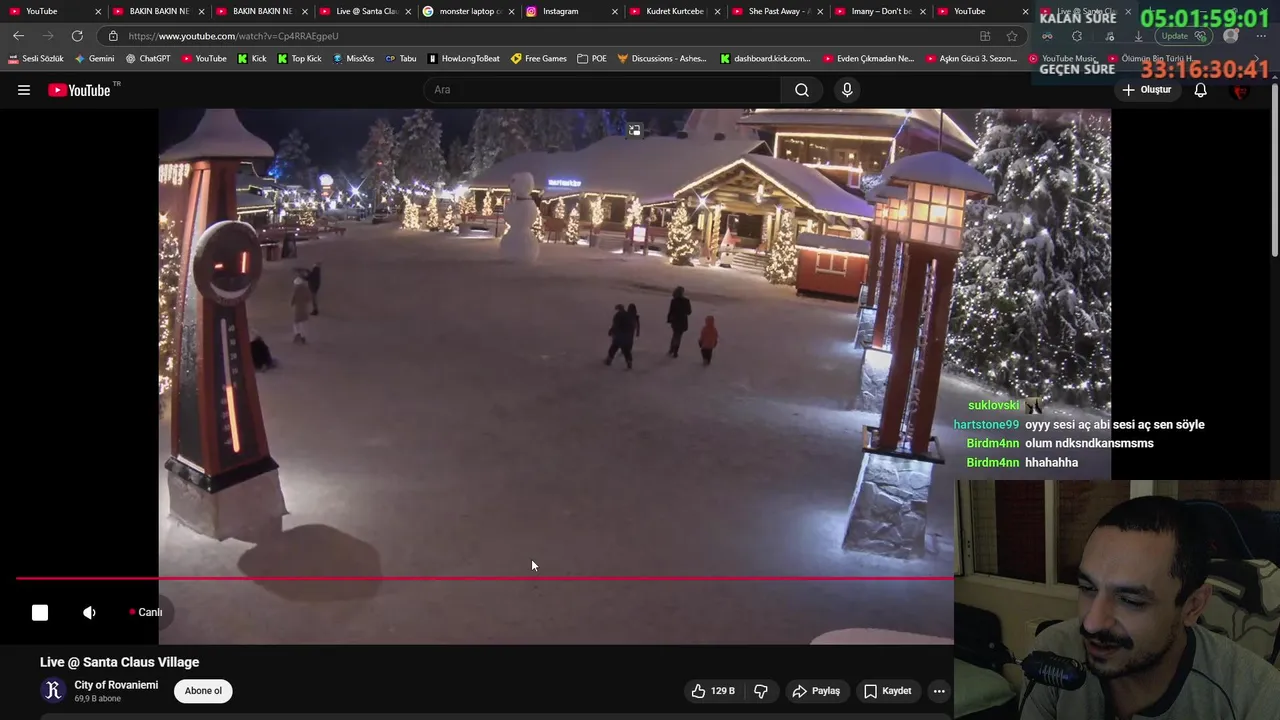Close the first YouTube tab
This screenshot has width=1280, height=720.
(98, 11)
